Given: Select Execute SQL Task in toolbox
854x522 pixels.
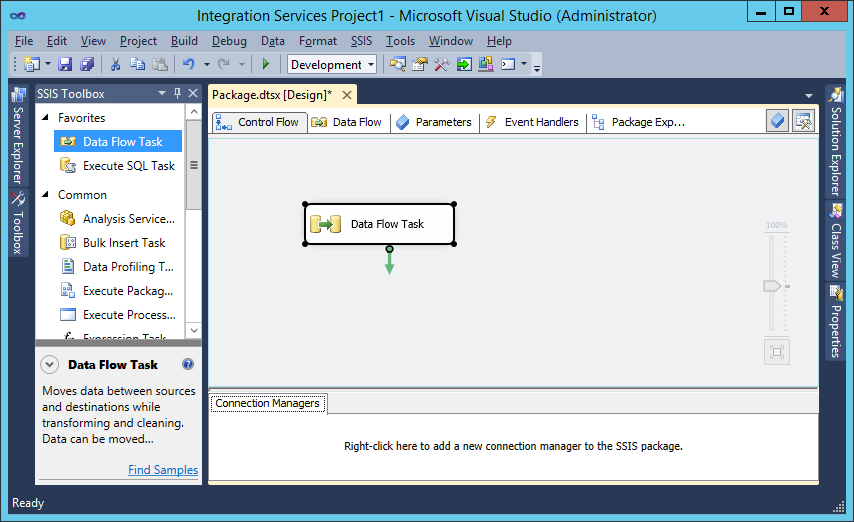Looking at the screenshot, I should 118,166.
